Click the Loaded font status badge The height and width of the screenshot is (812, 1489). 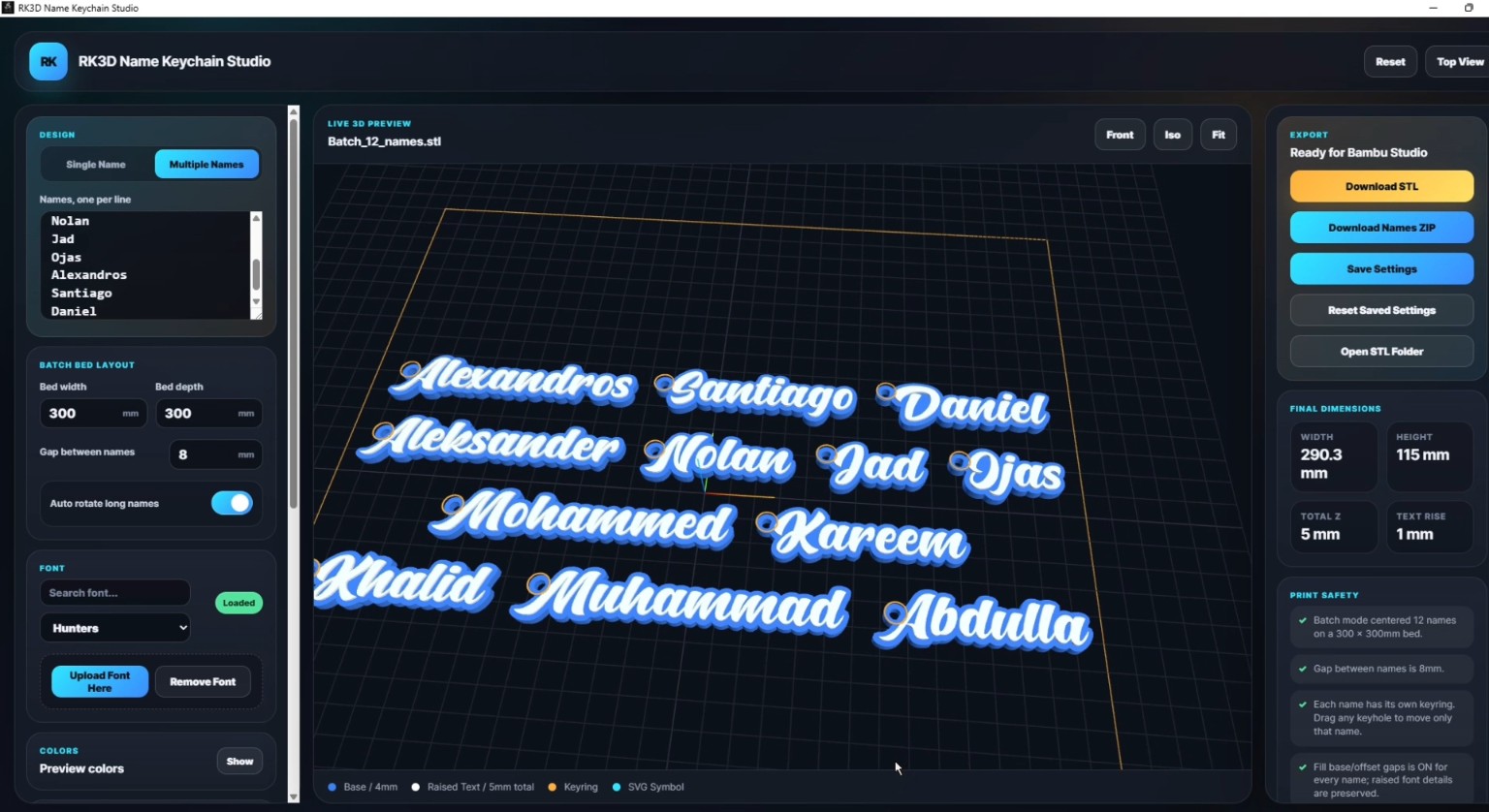pos(238,603)
